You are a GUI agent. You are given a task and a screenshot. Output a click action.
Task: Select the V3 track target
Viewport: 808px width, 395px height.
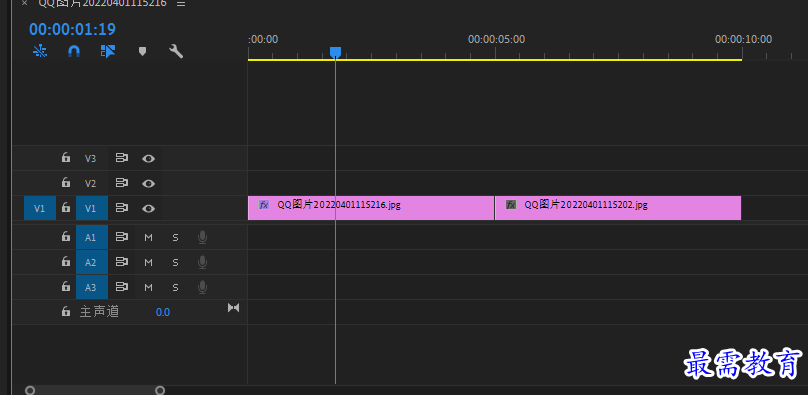click(x=91, y=159)
